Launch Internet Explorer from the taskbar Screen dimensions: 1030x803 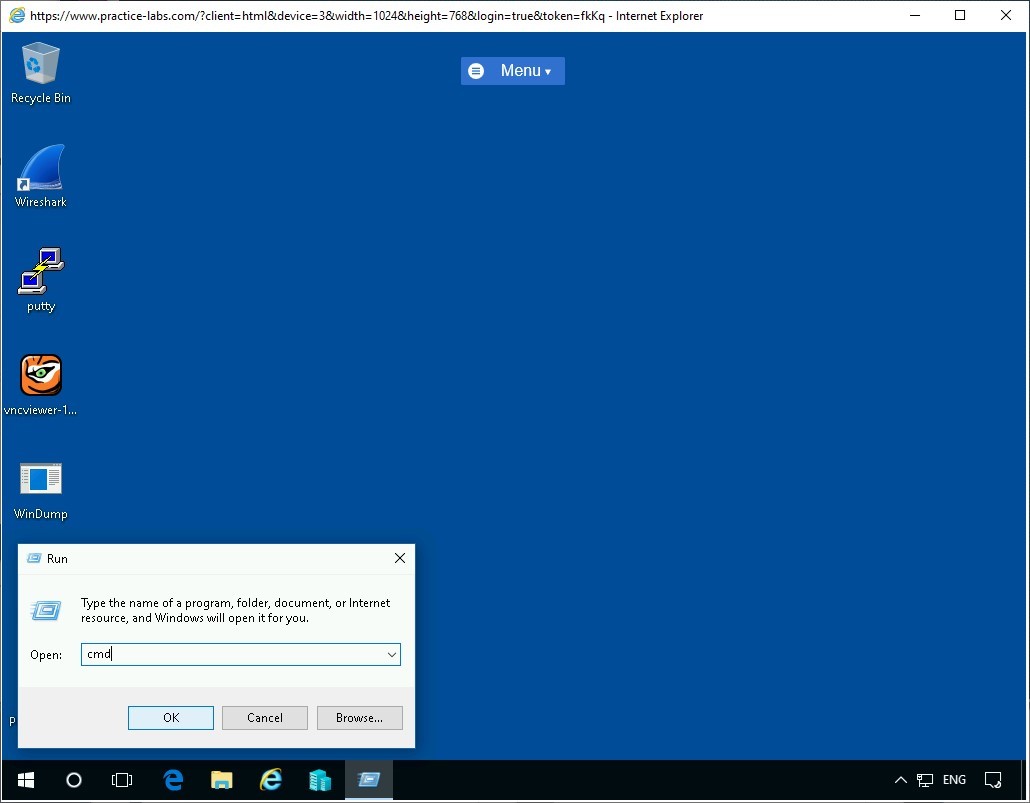(271, 780)
